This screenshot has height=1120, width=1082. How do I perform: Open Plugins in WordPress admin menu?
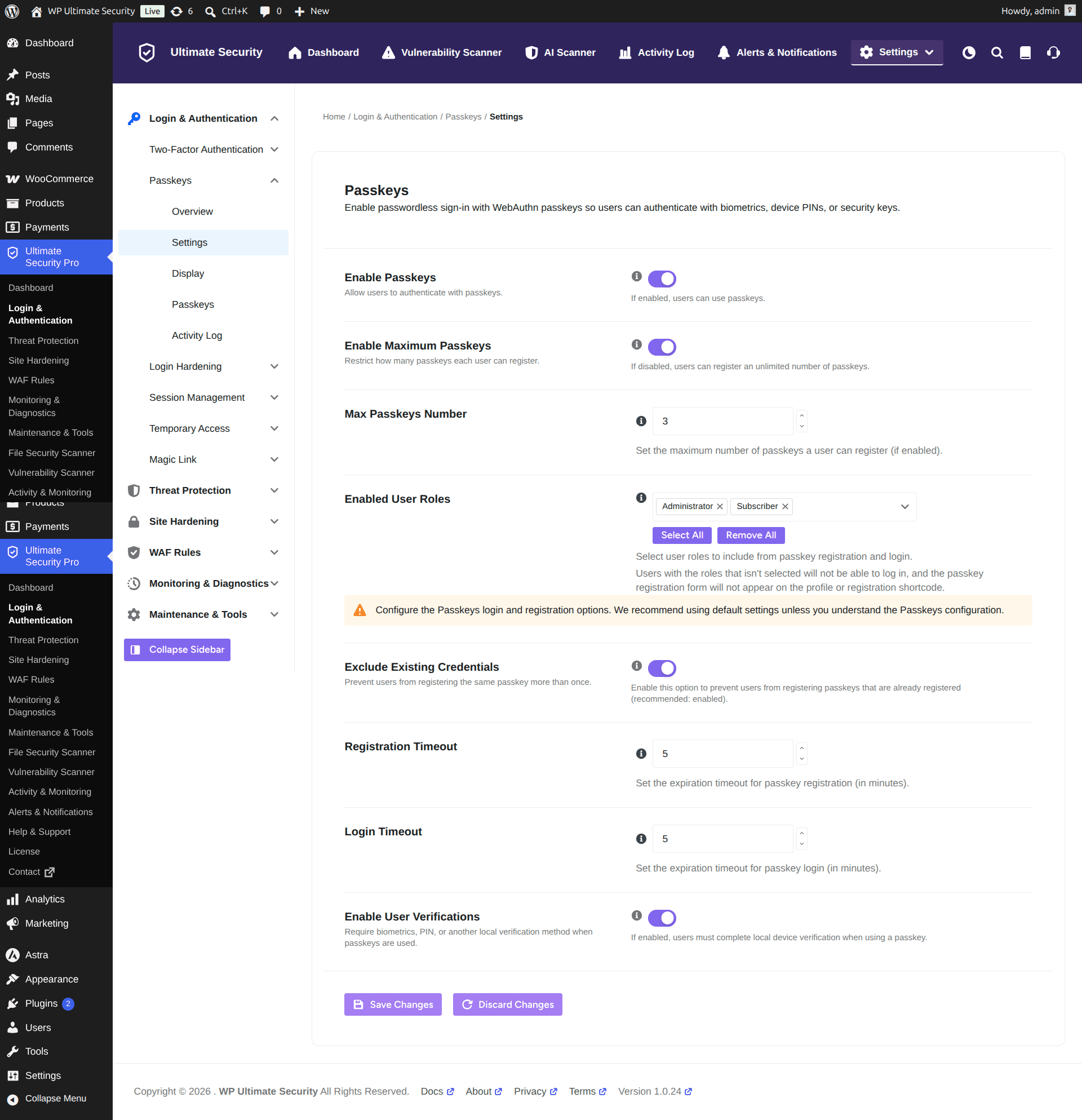click(x=56, y=1003)
